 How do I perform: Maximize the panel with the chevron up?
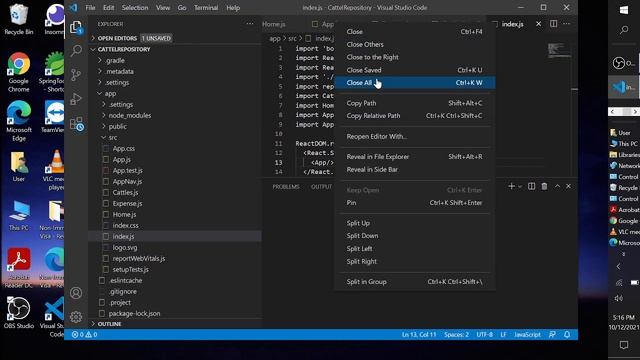coord(557,186)
